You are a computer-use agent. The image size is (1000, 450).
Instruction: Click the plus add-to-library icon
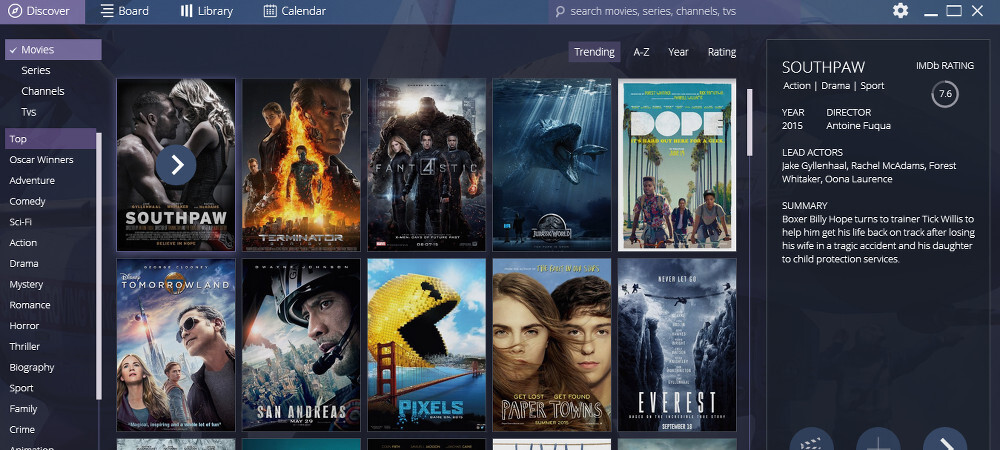878,442
